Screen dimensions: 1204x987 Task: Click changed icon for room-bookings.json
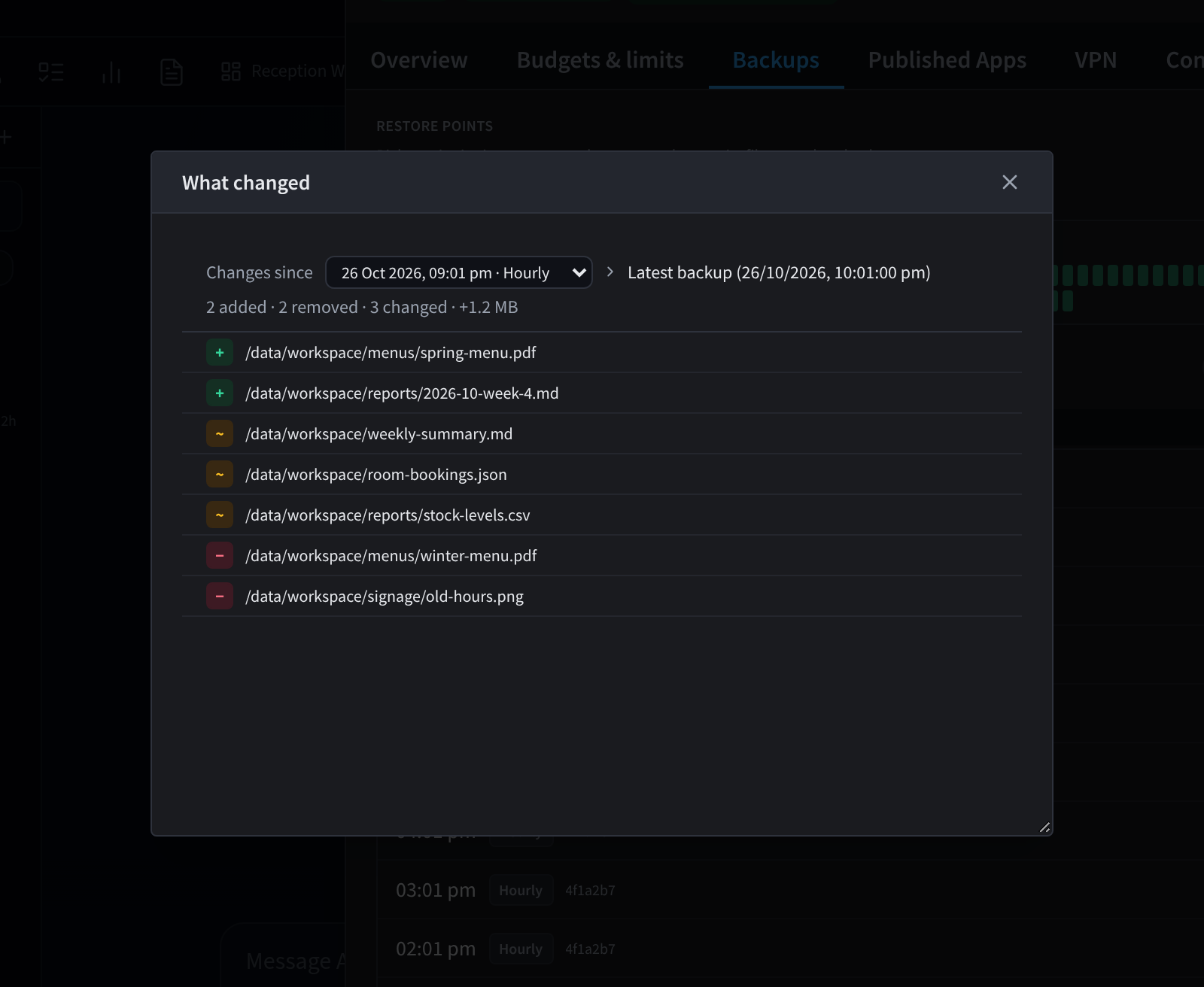click(220, 475)
